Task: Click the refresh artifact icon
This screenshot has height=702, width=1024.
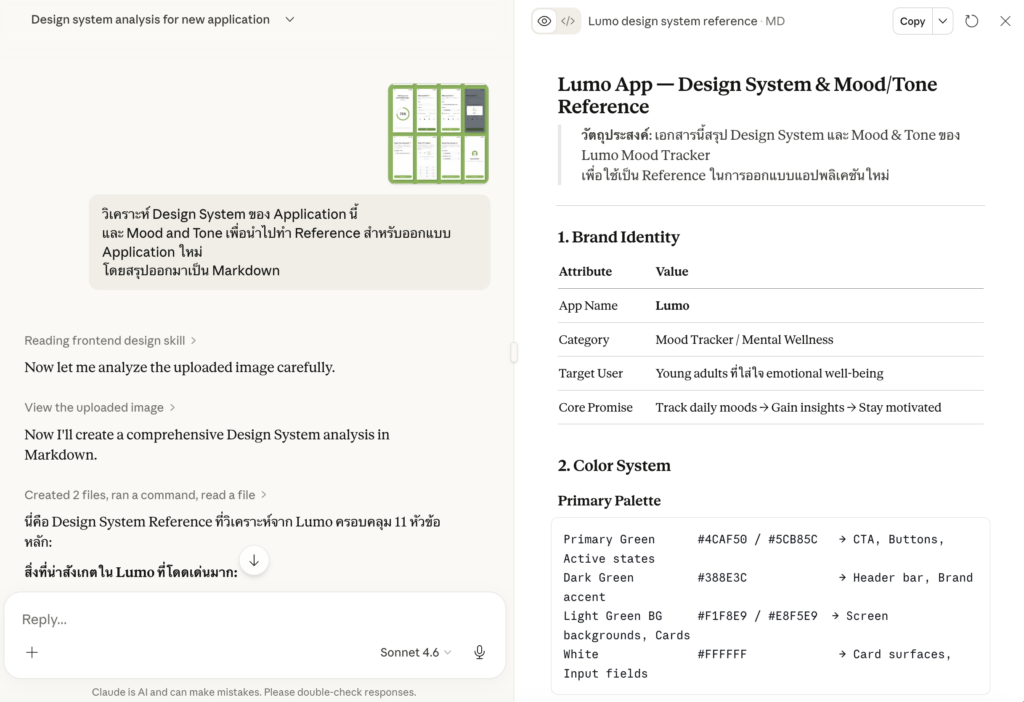Action: (972, 21)
